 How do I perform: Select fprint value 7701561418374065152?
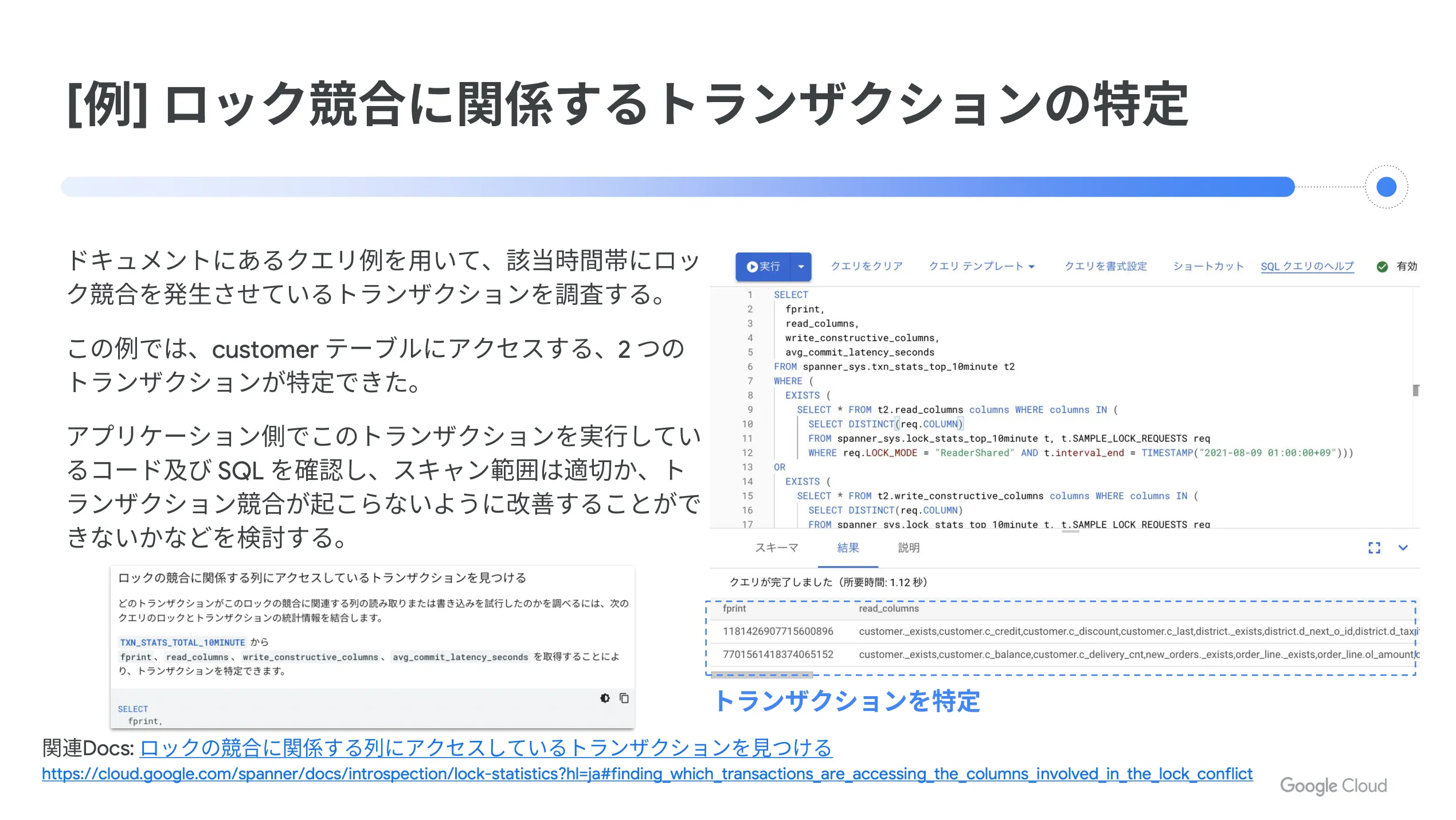click(778, 654)
